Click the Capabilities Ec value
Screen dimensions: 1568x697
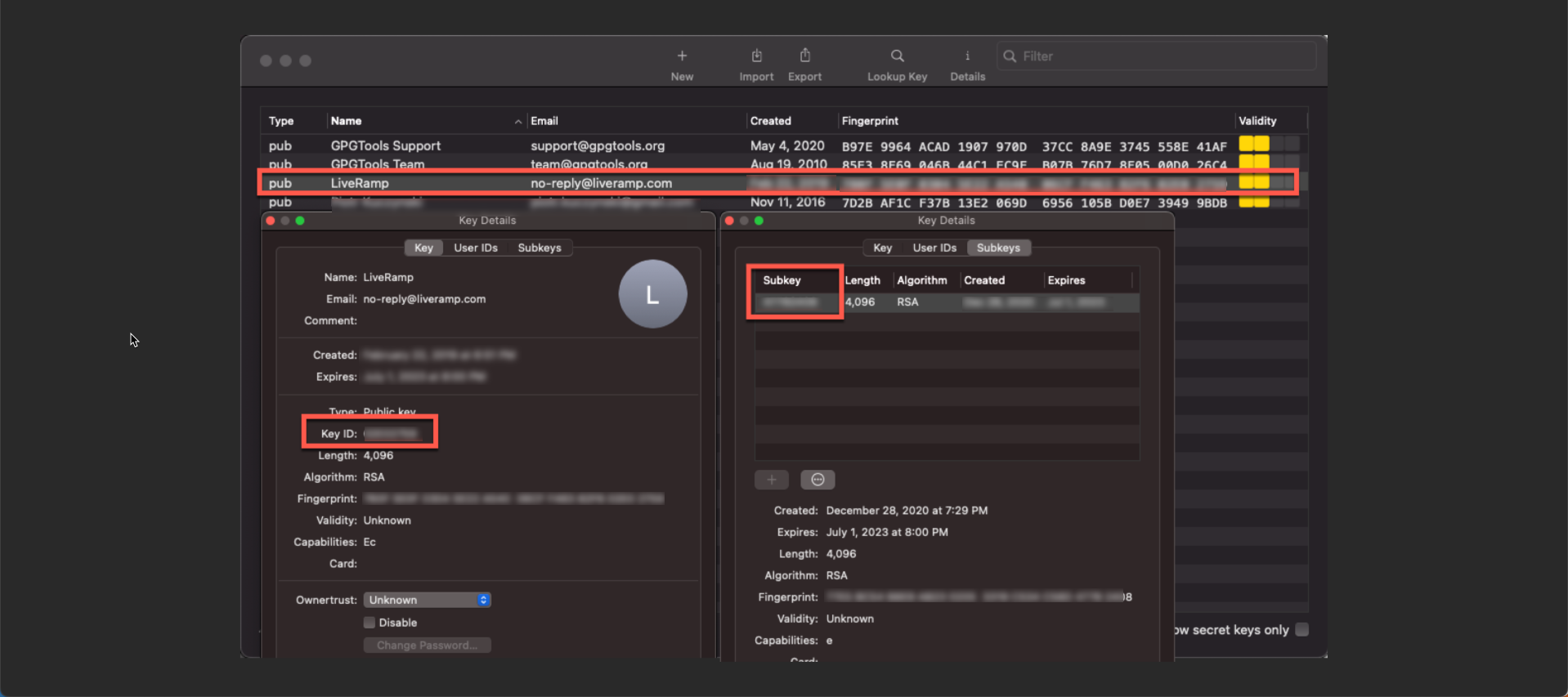(x=370, y=542)
